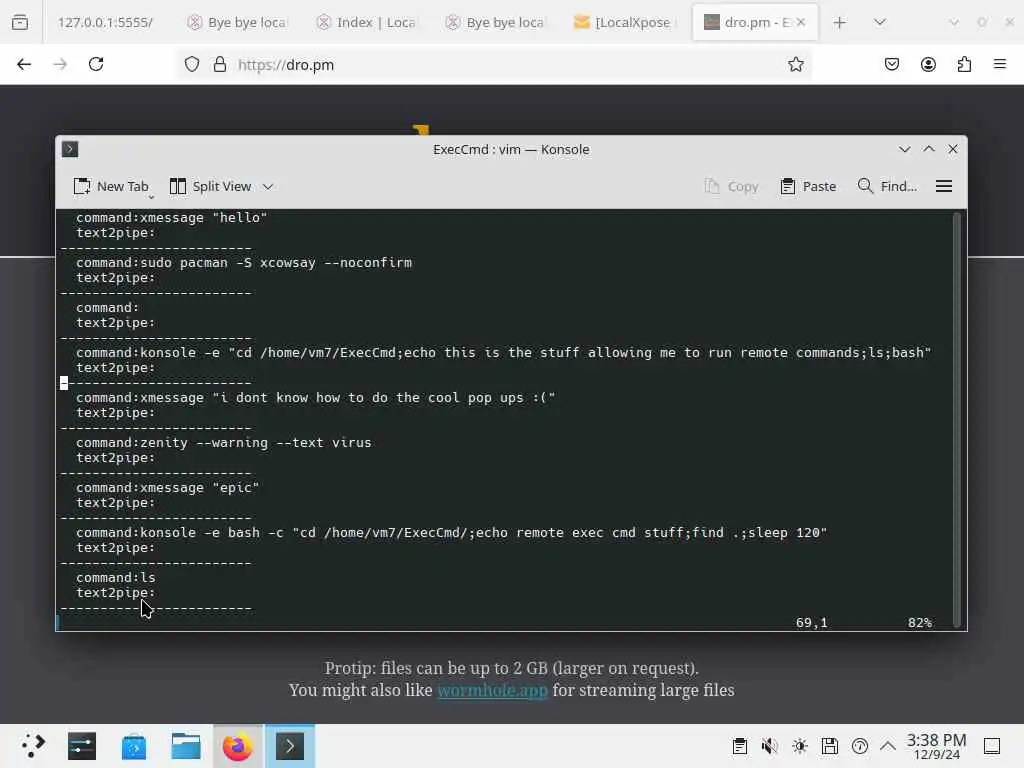
Task: Click the line 'command:ls' in vim
Action: (116, 578)
